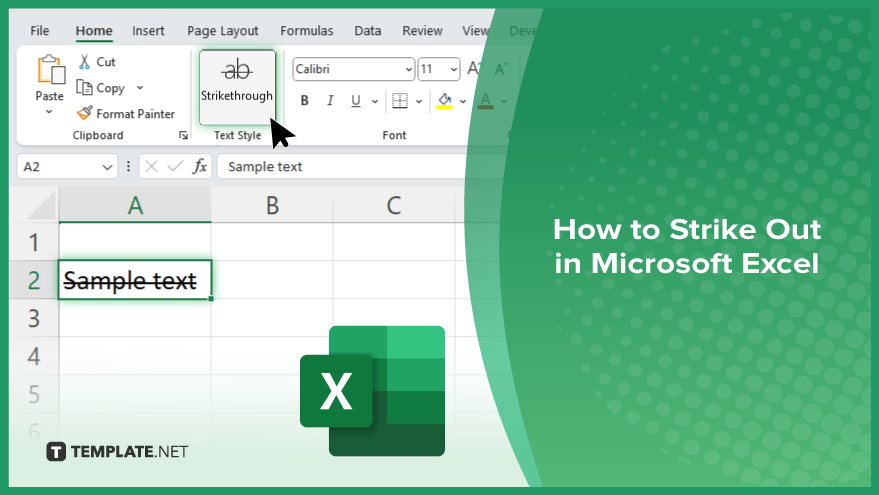879x495 pixels.
Task: Open the Review tab
Action: [423, 31]
